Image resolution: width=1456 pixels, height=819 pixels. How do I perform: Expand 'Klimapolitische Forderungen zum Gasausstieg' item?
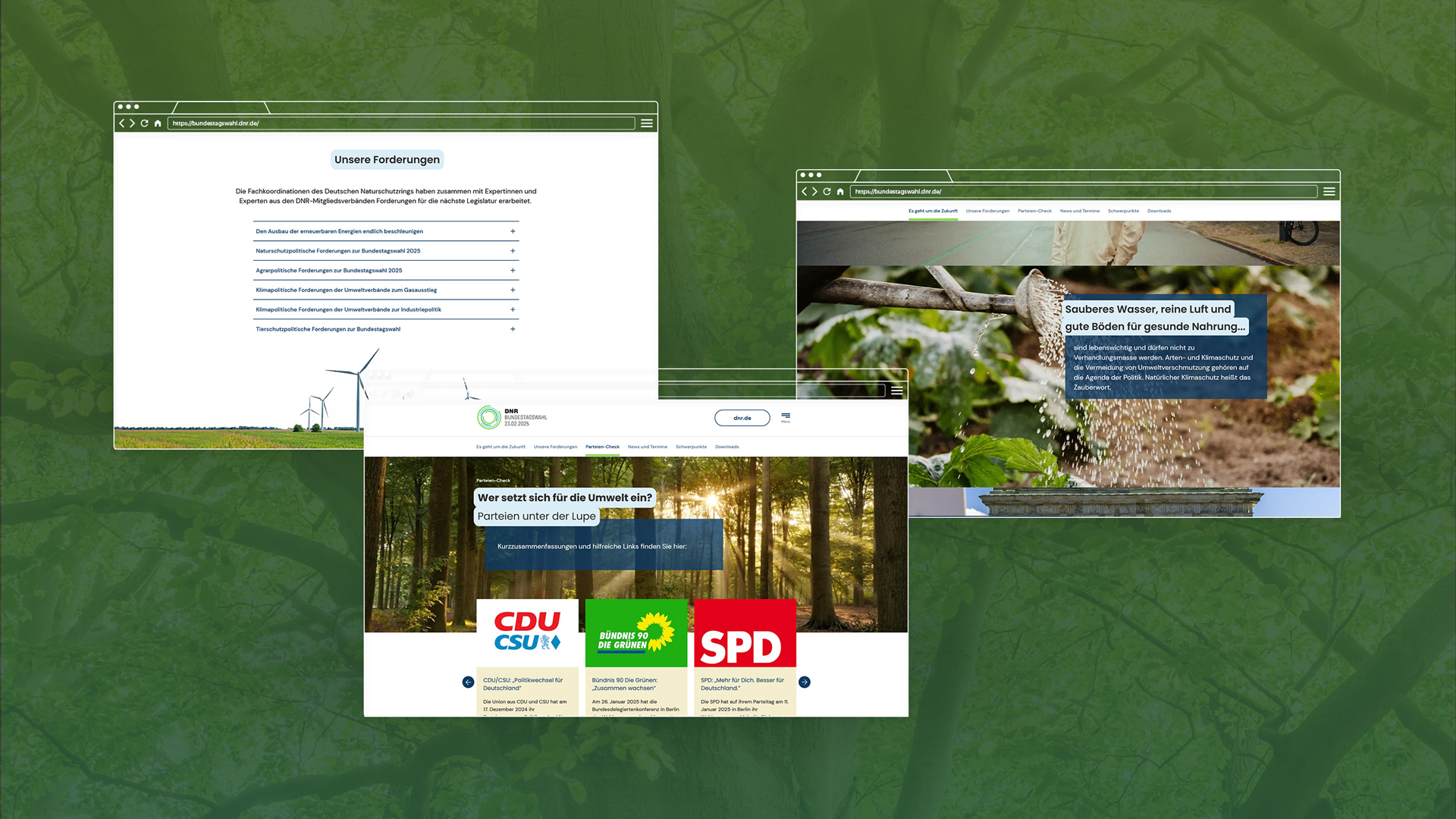(x=513, y=290)
